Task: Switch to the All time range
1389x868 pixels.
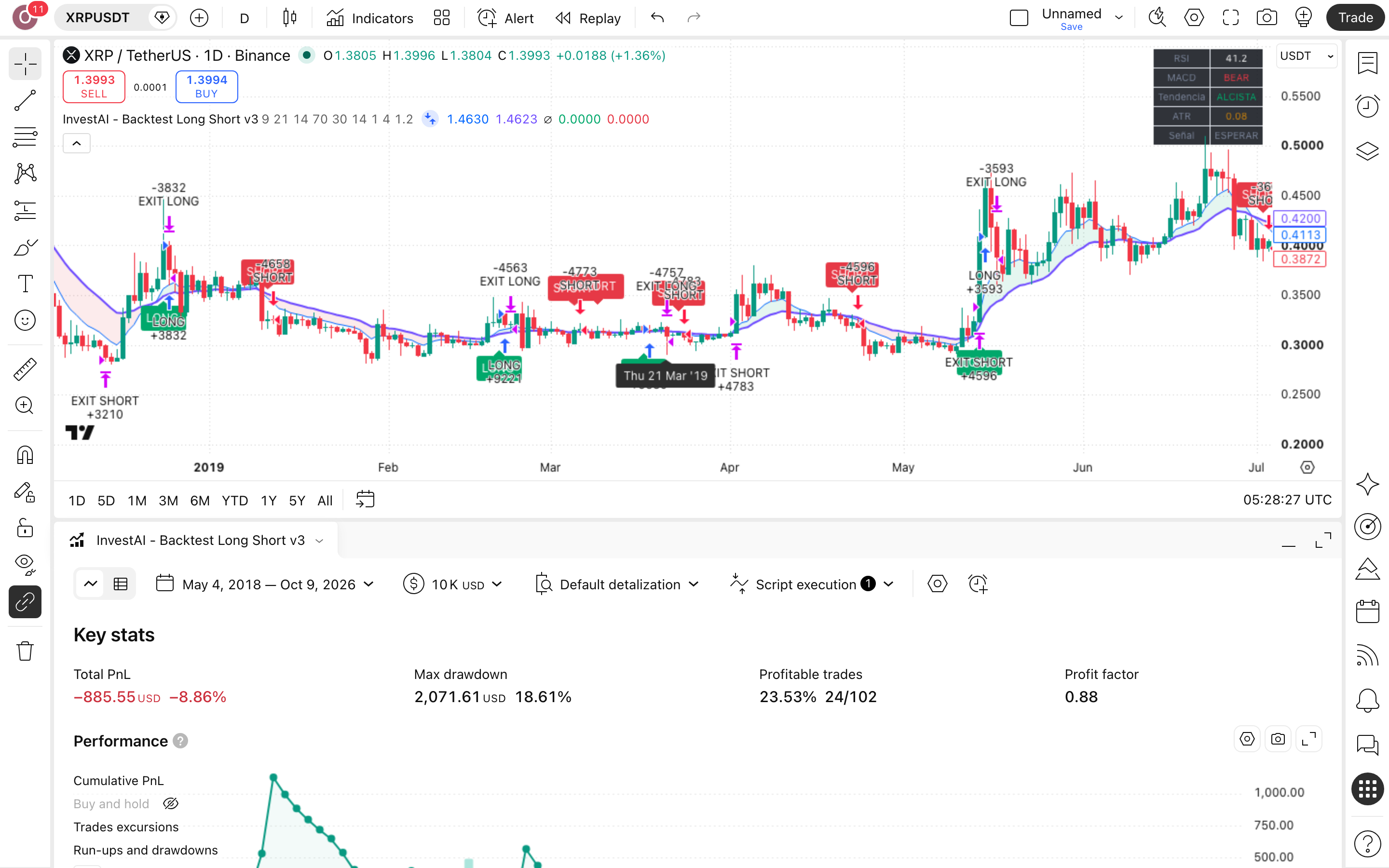Action: pyautogui.click(x=325, y=501)
